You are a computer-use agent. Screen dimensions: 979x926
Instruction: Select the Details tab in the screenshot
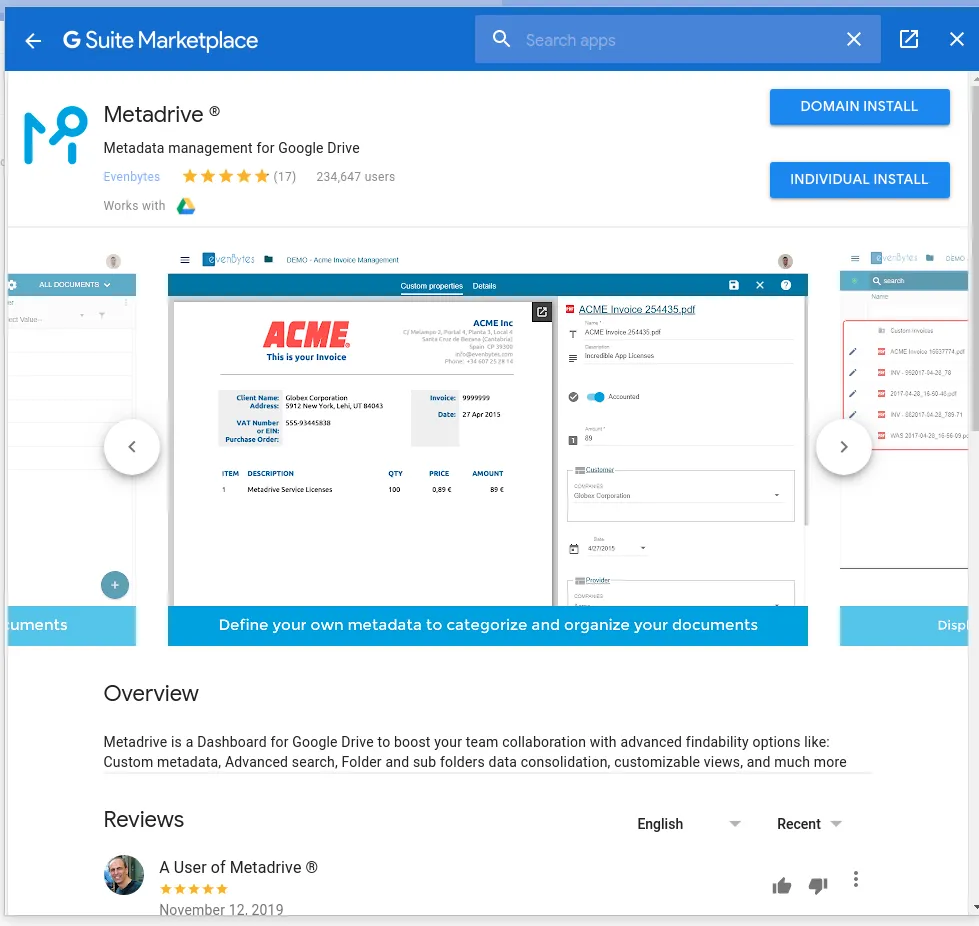(x=484, y=286)
